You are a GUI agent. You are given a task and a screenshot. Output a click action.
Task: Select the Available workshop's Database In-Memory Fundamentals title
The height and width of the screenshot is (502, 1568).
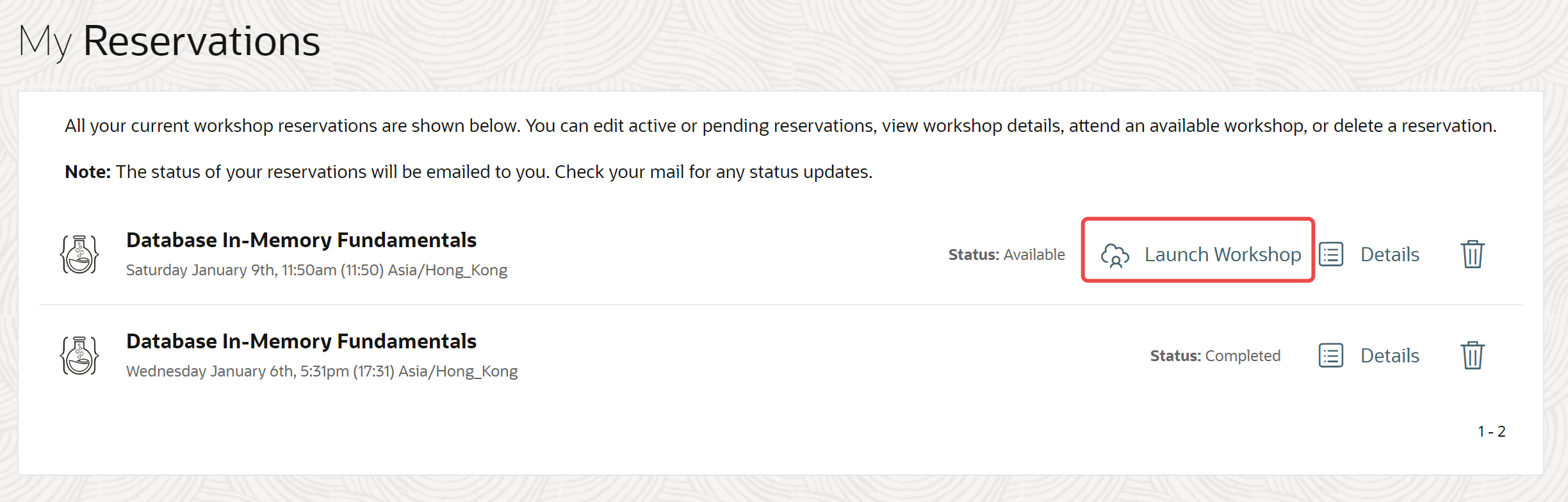[301, 240]
